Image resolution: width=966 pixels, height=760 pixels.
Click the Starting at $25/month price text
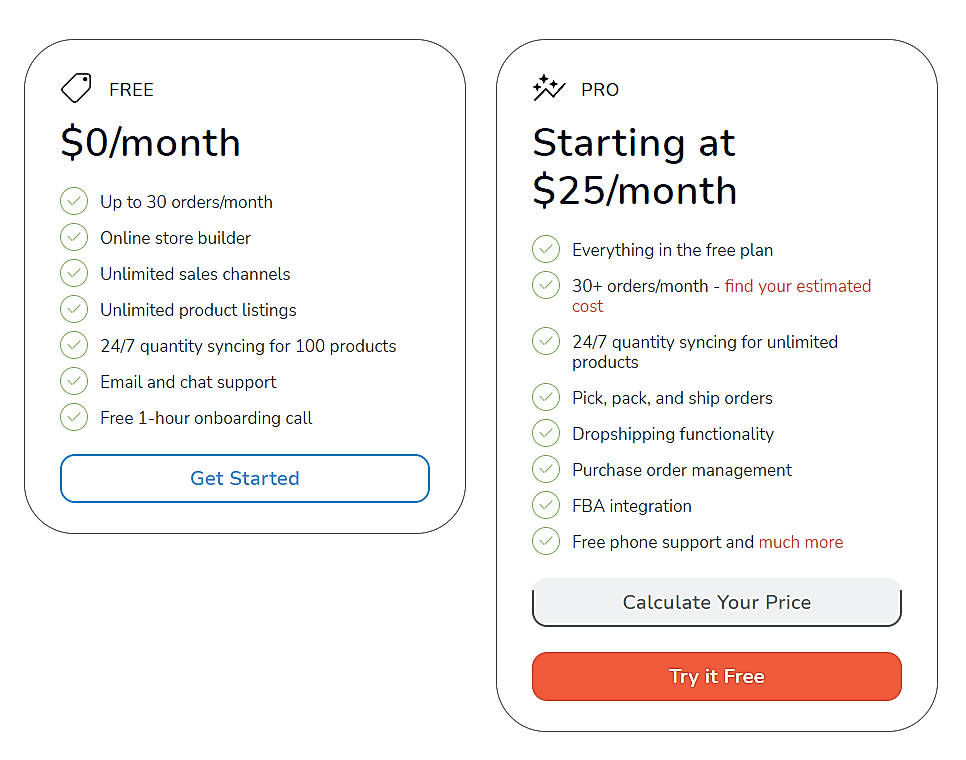pos(634,166)
